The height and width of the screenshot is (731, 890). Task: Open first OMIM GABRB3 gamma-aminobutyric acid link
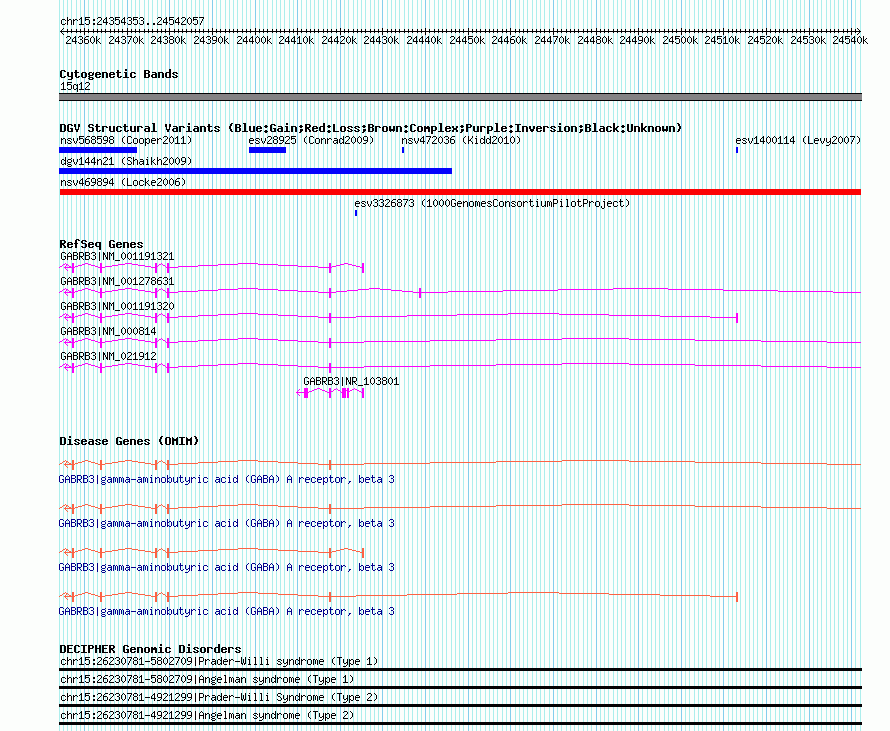(226, 480)
